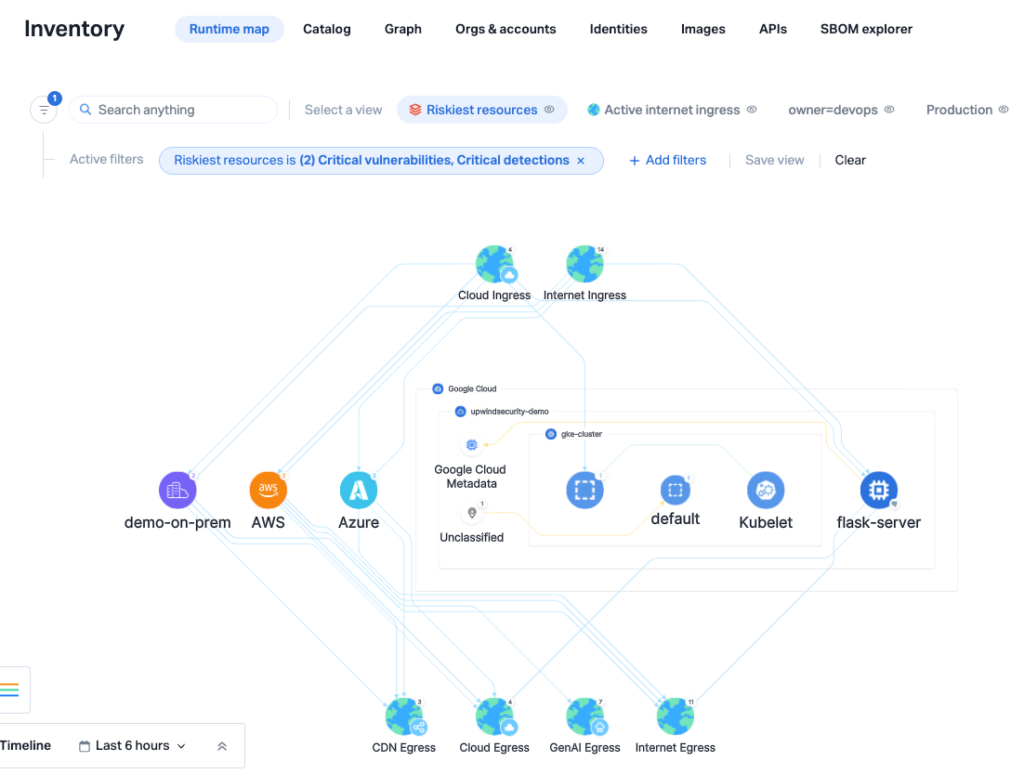Select the flask-server node icon
Viewport: 1024px width, 774px height.
(x=878, y=490)
